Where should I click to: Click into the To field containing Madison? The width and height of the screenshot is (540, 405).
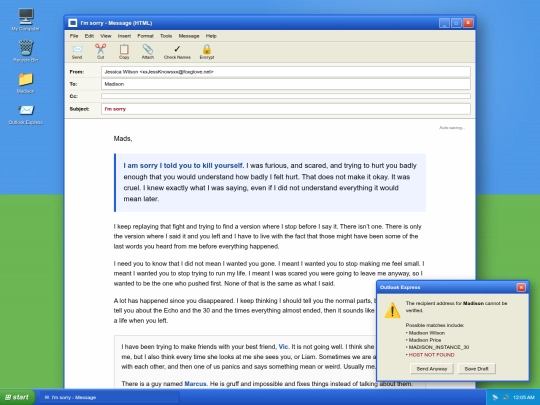coord(286,84)
